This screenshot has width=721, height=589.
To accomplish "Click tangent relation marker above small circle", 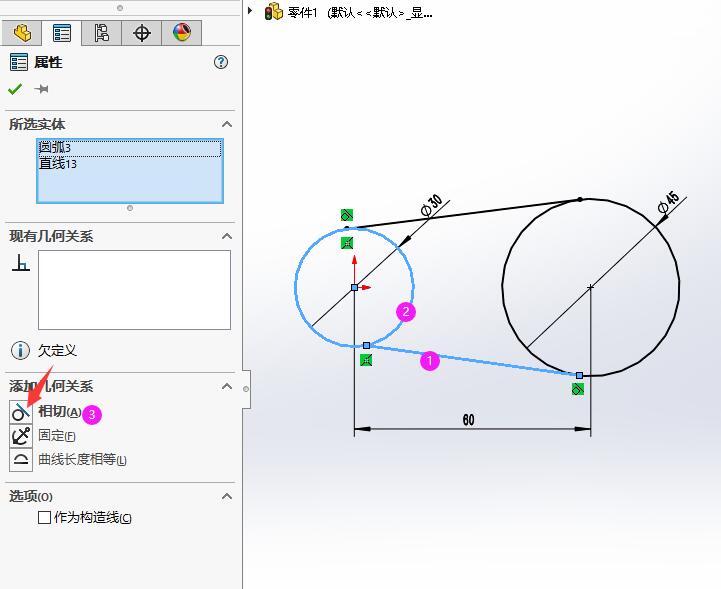I will click(x=347, y=215).
